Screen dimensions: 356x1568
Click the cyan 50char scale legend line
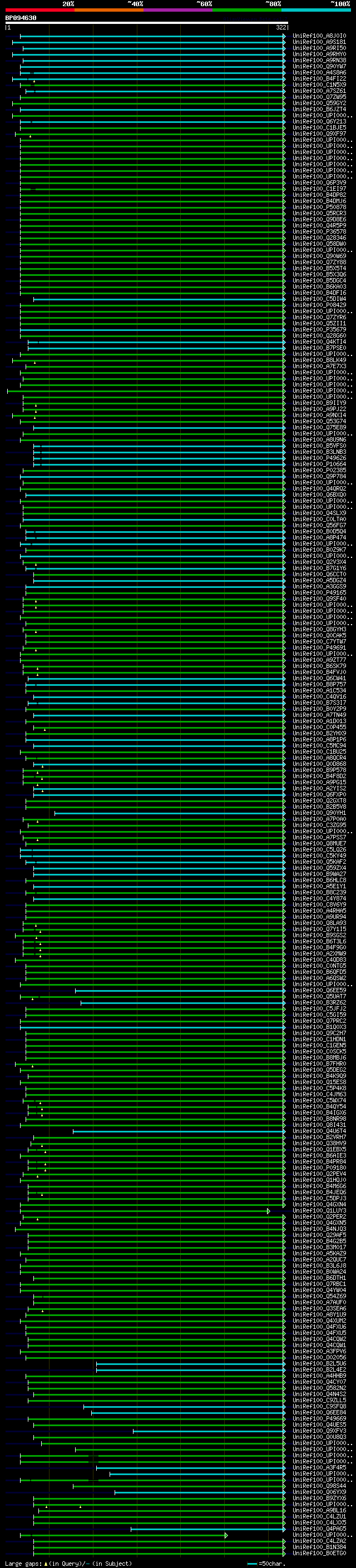(x=253, y=1563)
